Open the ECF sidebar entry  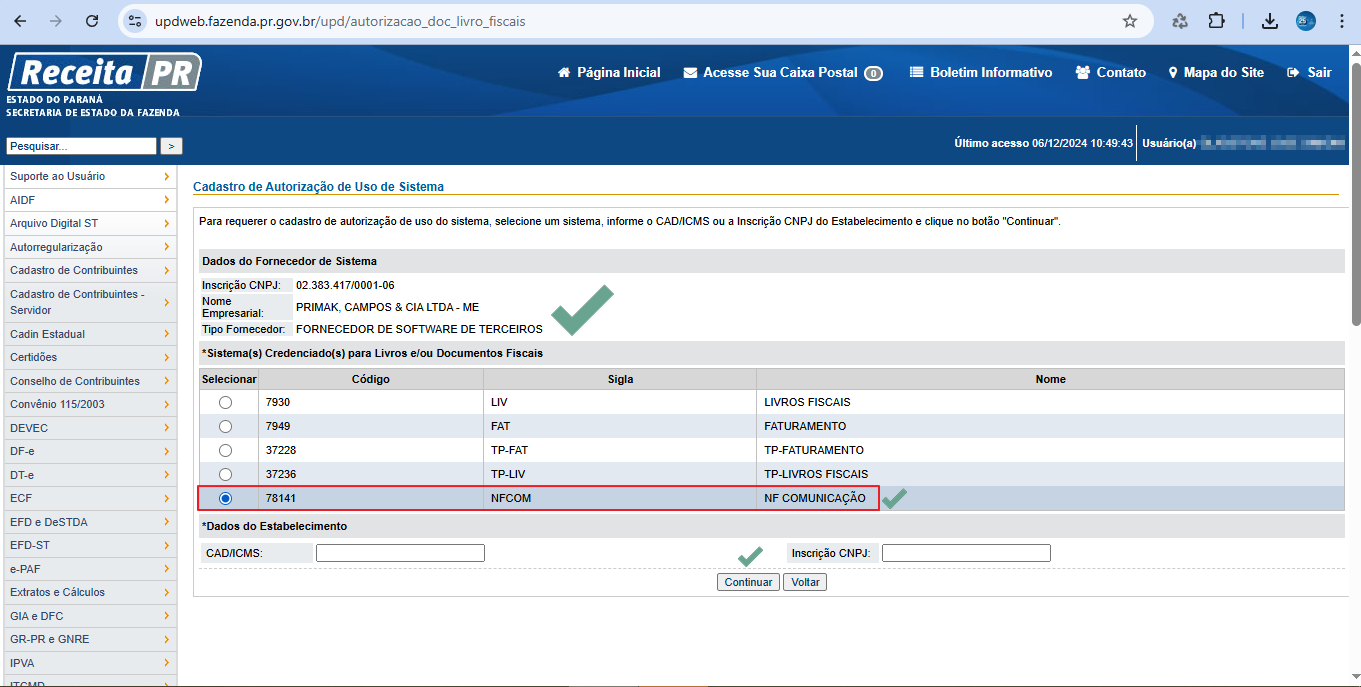coord(89,498)
